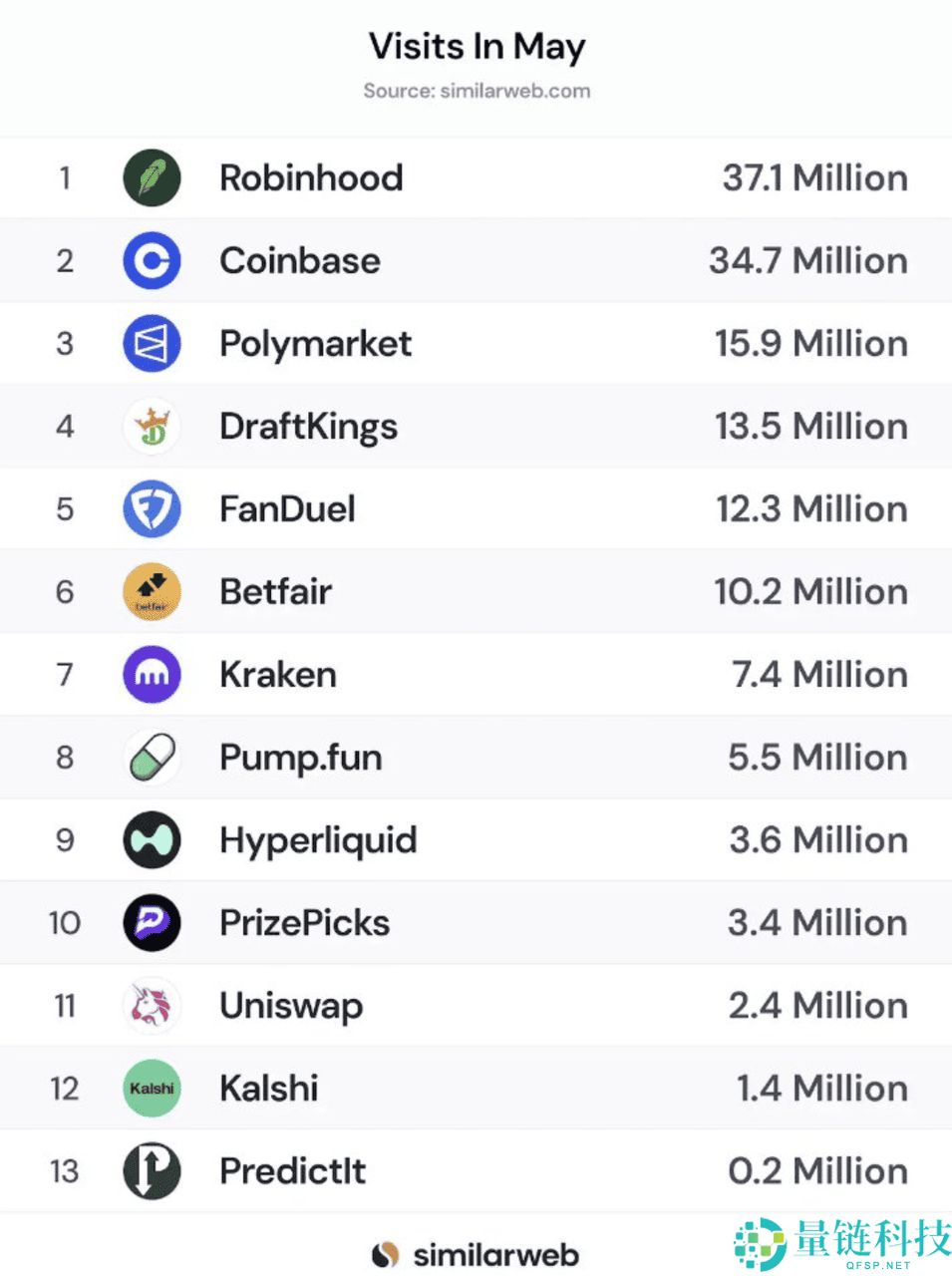Viewport: 952px width, 1276px height.
Task: Click the PrizePicks logo icon
Action: [152, 923]
